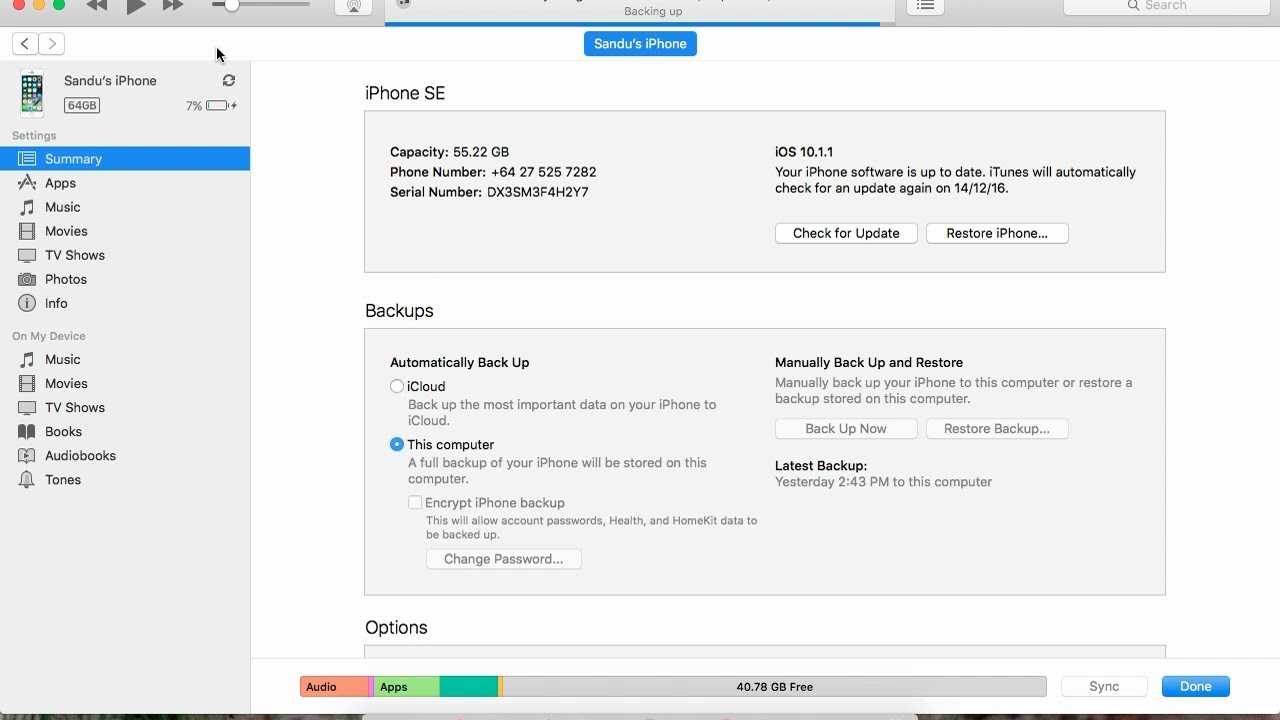This screenshot has width=1280, height=720.
Task: Click the Audio segment of storage bar
Action: tap(334, 686)
